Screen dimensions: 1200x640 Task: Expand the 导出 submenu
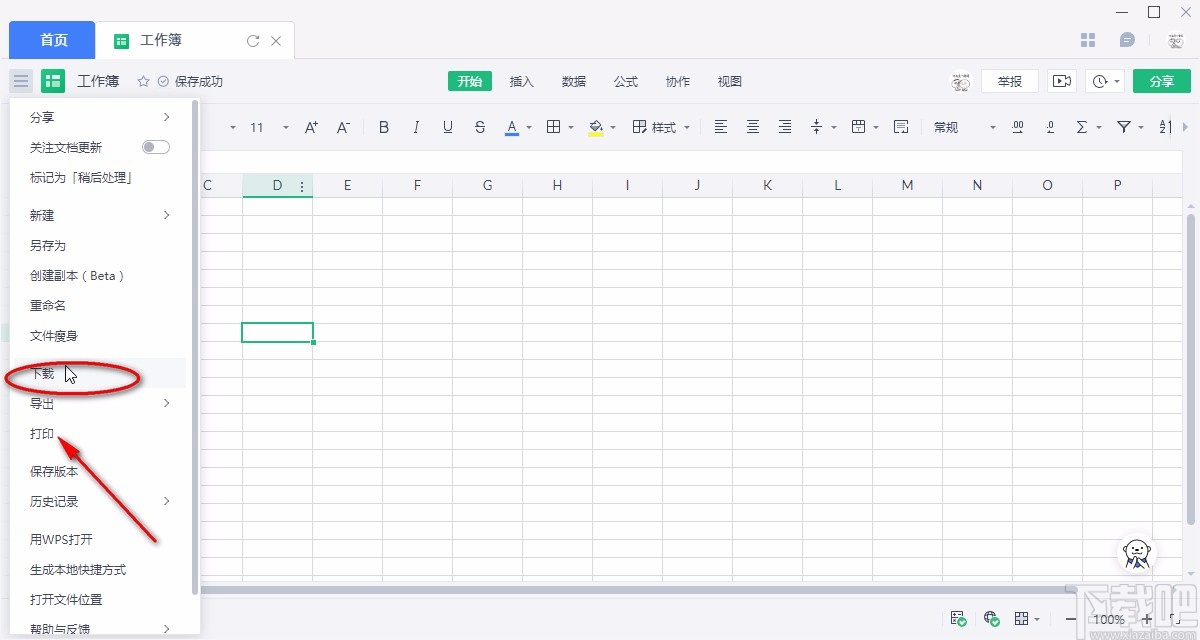(x=100, y=404)
